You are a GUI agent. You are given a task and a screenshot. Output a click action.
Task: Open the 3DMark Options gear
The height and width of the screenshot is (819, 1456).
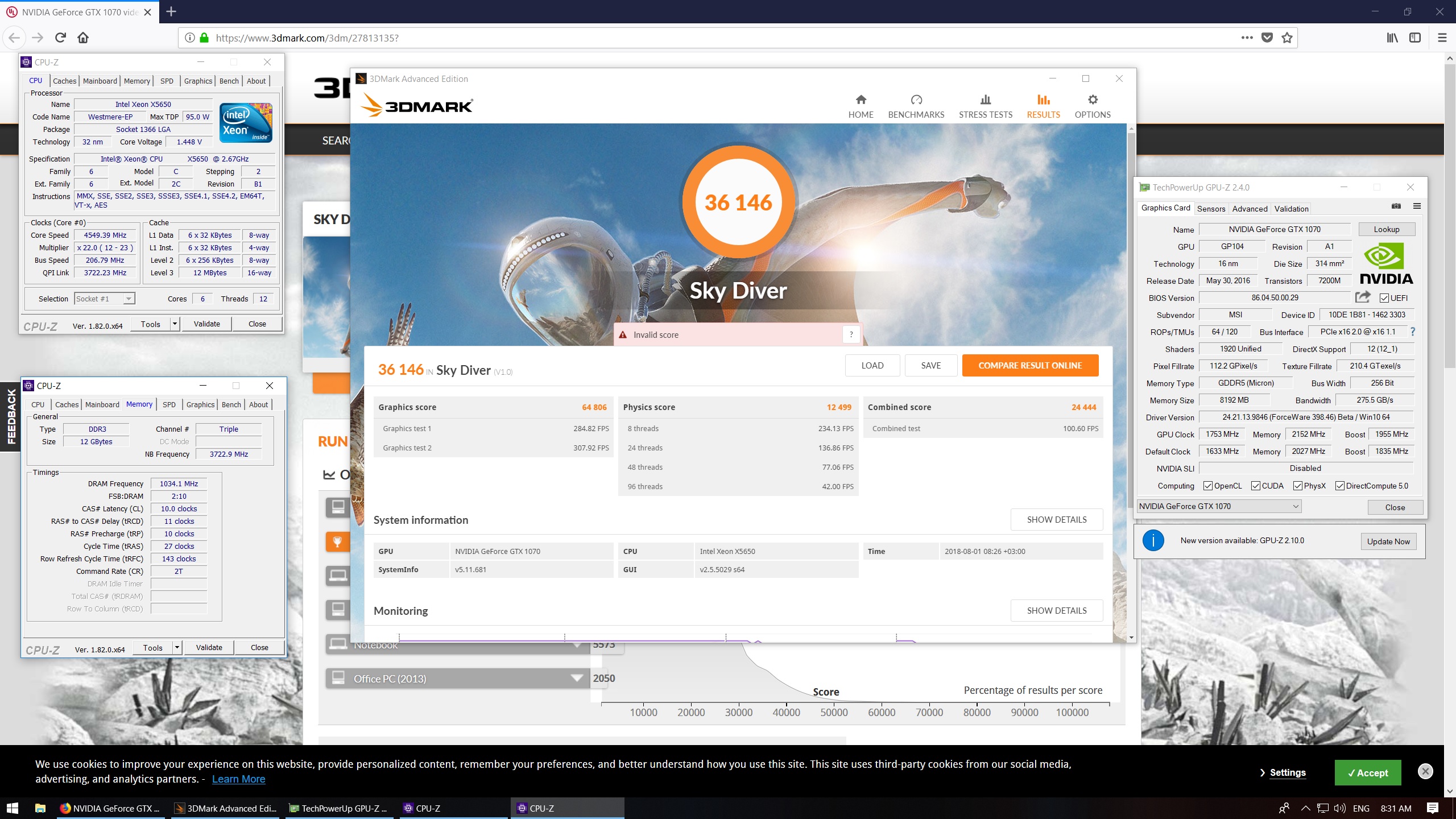point(1092,106)
